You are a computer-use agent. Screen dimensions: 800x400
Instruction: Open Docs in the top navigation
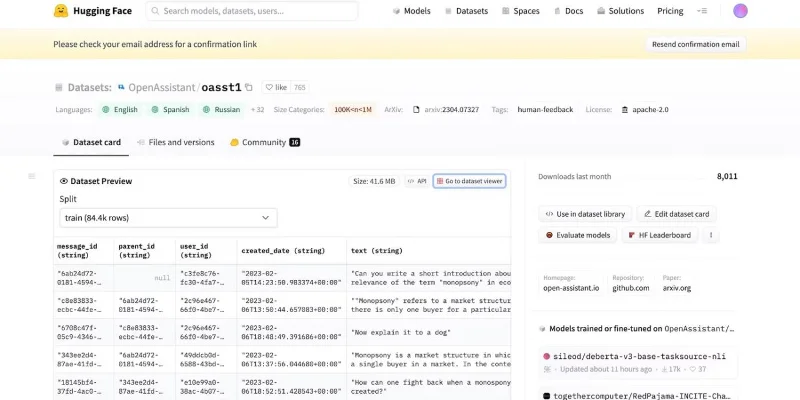coord(569,11)
